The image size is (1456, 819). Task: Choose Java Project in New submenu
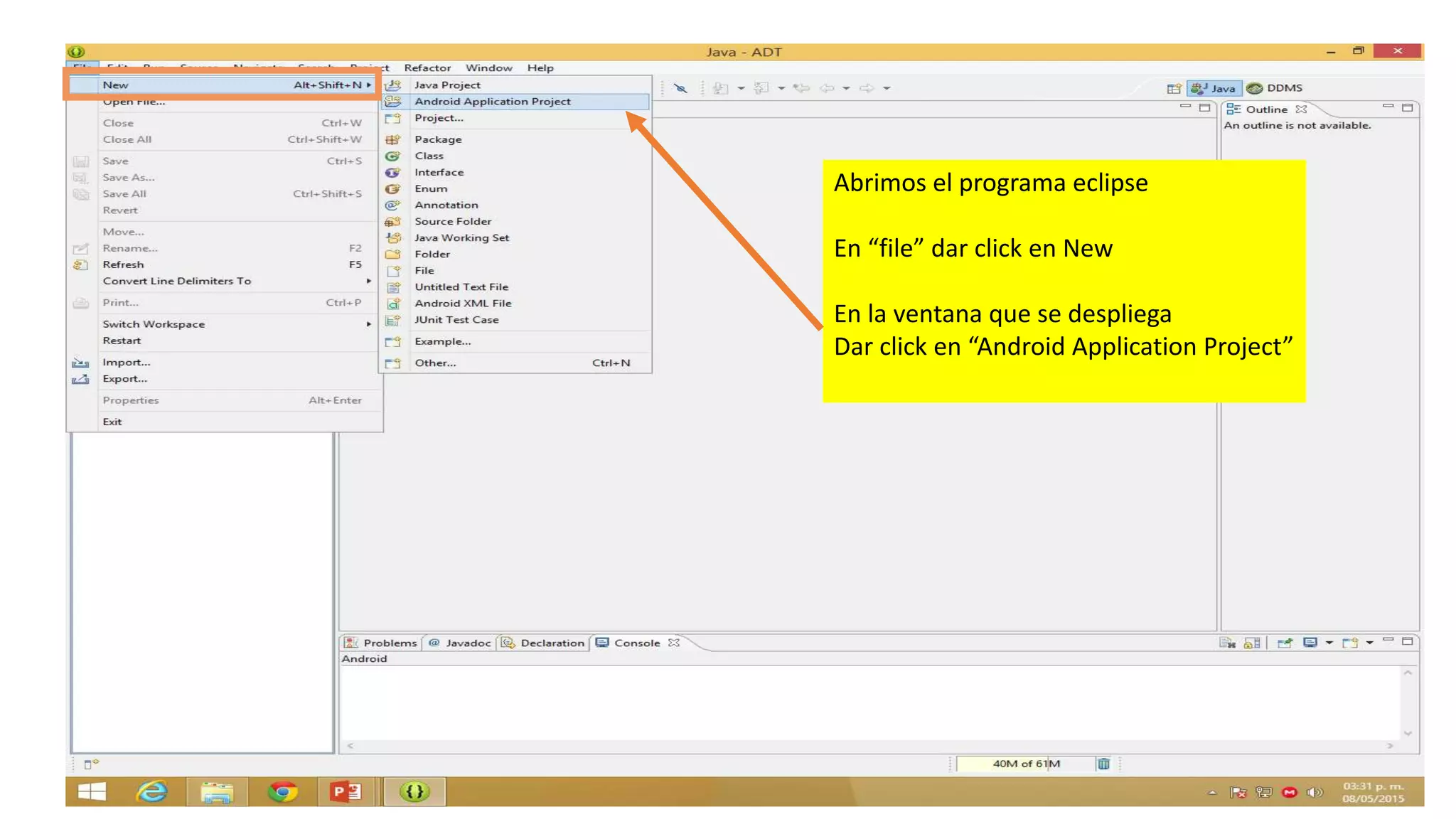click(515, 85)
